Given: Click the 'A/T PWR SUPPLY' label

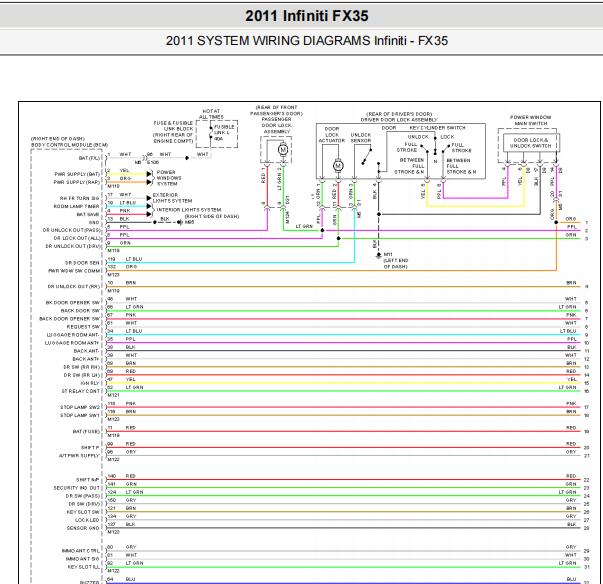Looking at the screenshot, I should tap(79, 456).
